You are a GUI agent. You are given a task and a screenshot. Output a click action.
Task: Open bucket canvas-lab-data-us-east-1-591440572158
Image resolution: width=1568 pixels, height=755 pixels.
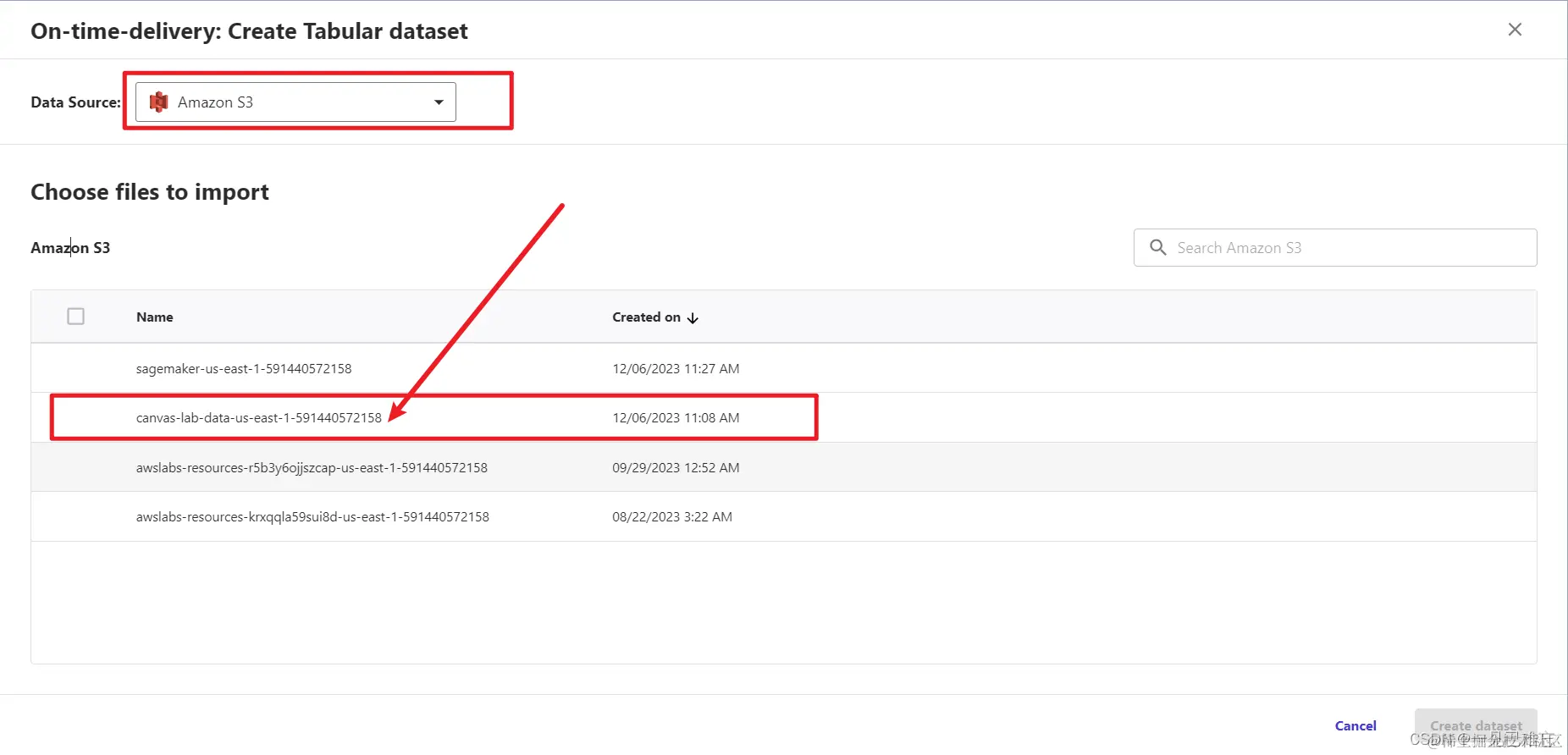pyautogui.click(x=259, y=418)
